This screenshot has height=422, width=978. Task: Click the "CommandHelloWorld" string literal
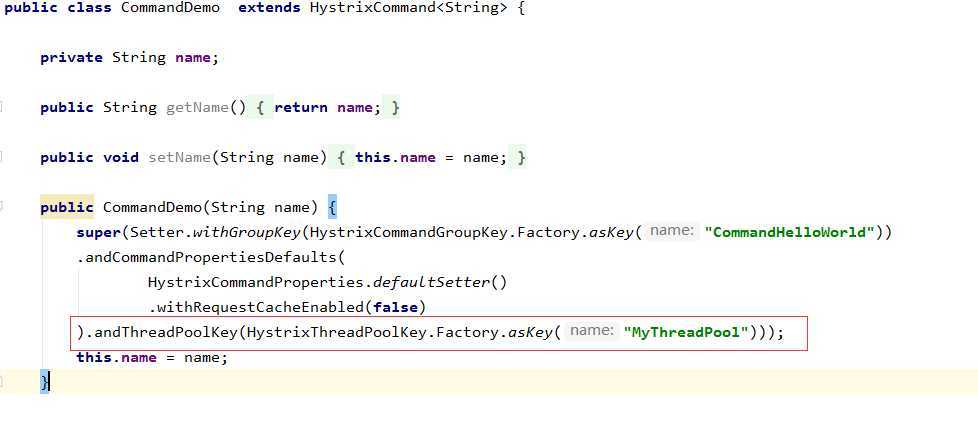(x=790, y=233)
